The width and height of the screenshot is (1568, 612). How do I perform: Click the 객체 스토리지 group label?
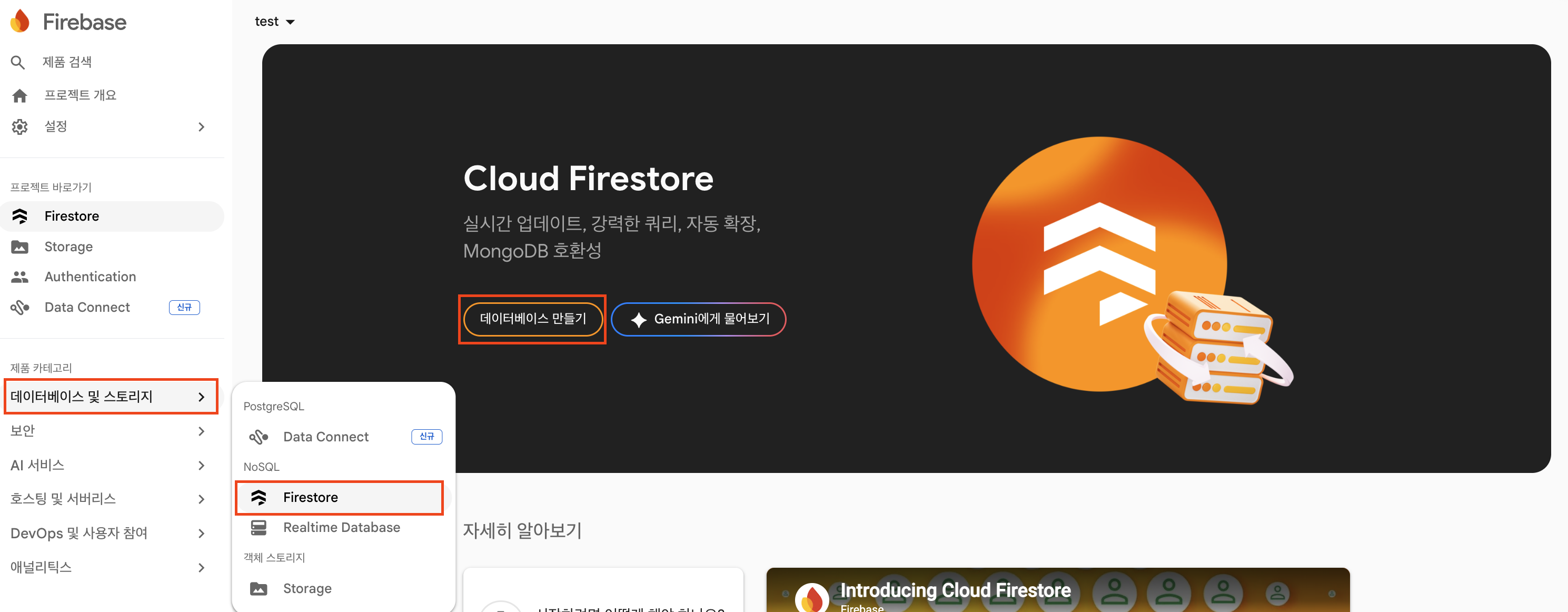tap(274, 558)
